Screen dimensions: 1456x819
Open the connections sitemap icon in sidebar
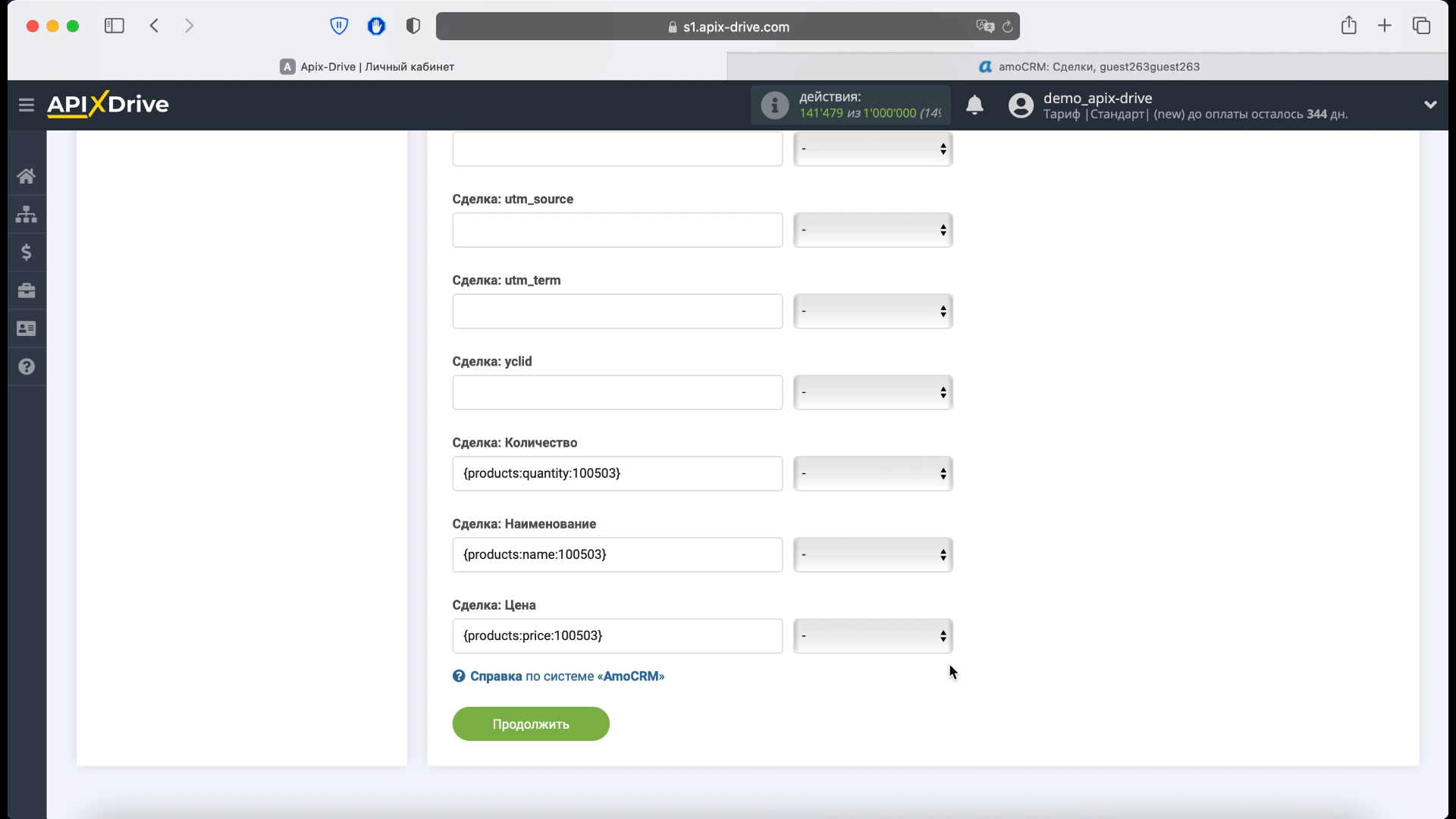point(27,214)
